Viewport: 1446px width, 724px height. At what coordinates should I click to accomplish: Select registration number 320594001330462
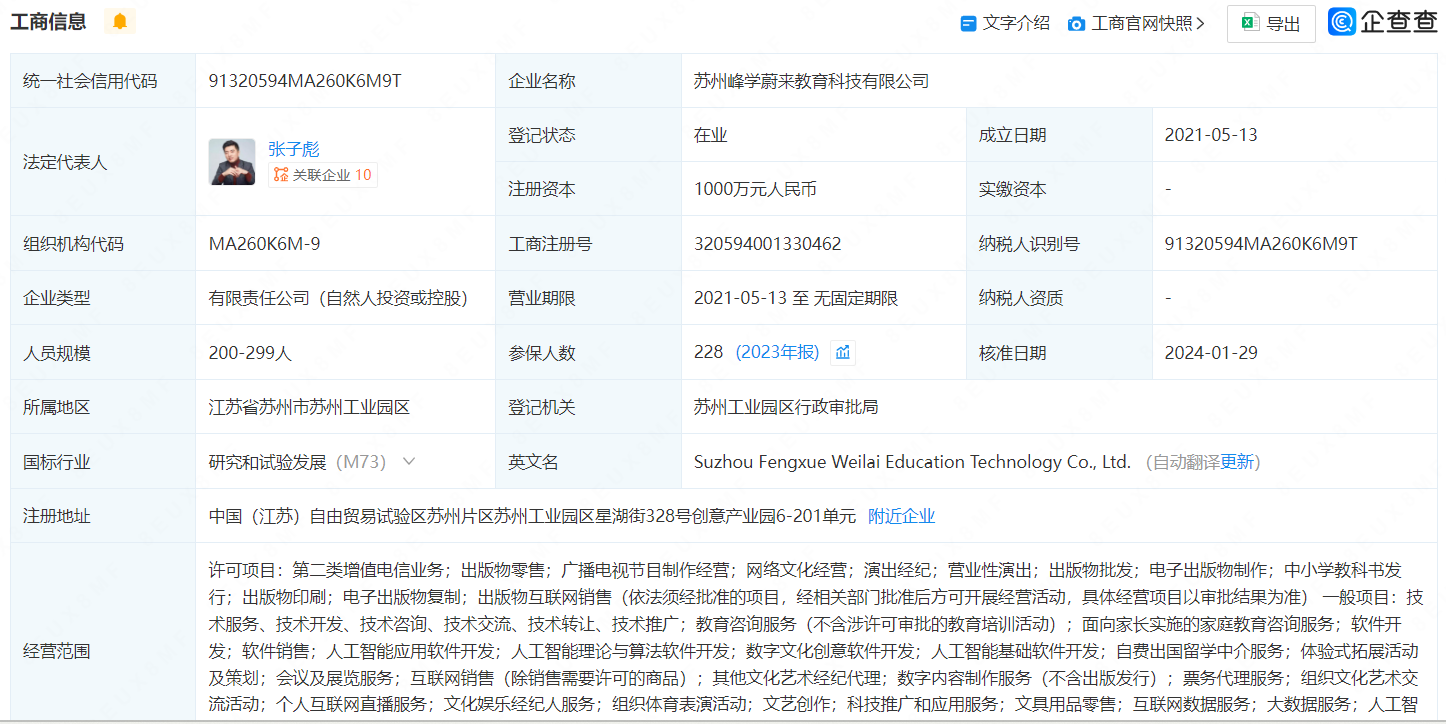point(768,243)
